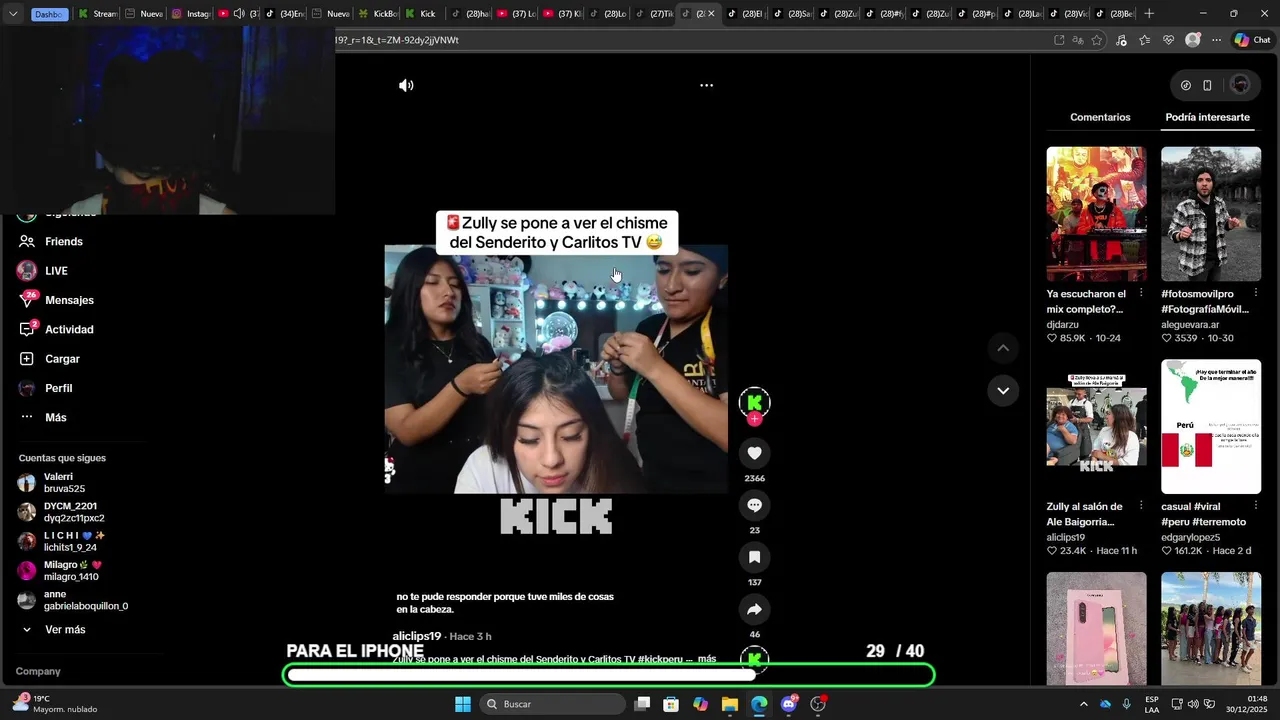Open the TikTok profile avatar at top right
This screenshot has height=720, width=1280.
coord(1240,85)
